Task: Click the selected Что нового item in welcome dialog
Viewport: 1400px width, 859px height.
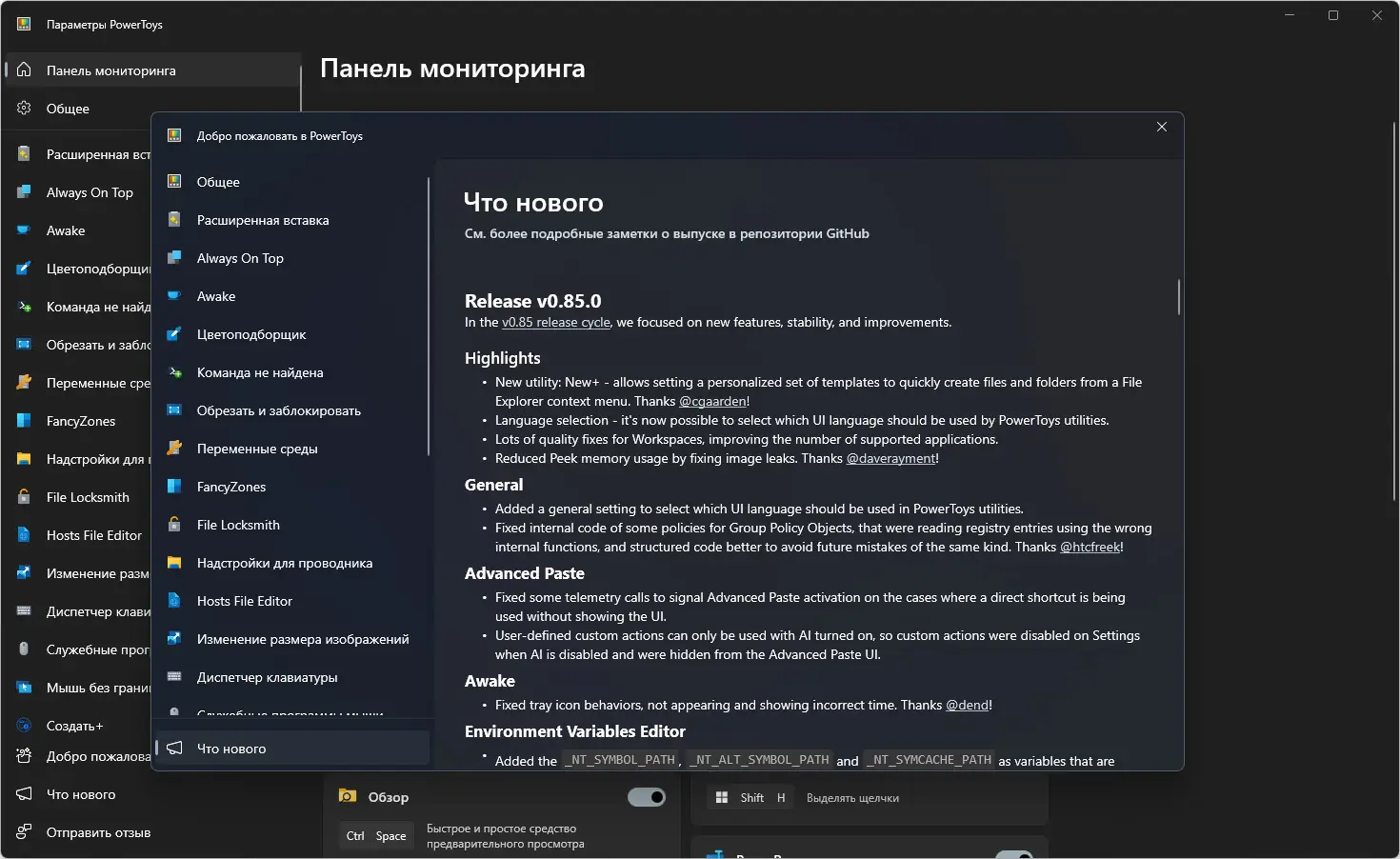Action: click(292, 749)
